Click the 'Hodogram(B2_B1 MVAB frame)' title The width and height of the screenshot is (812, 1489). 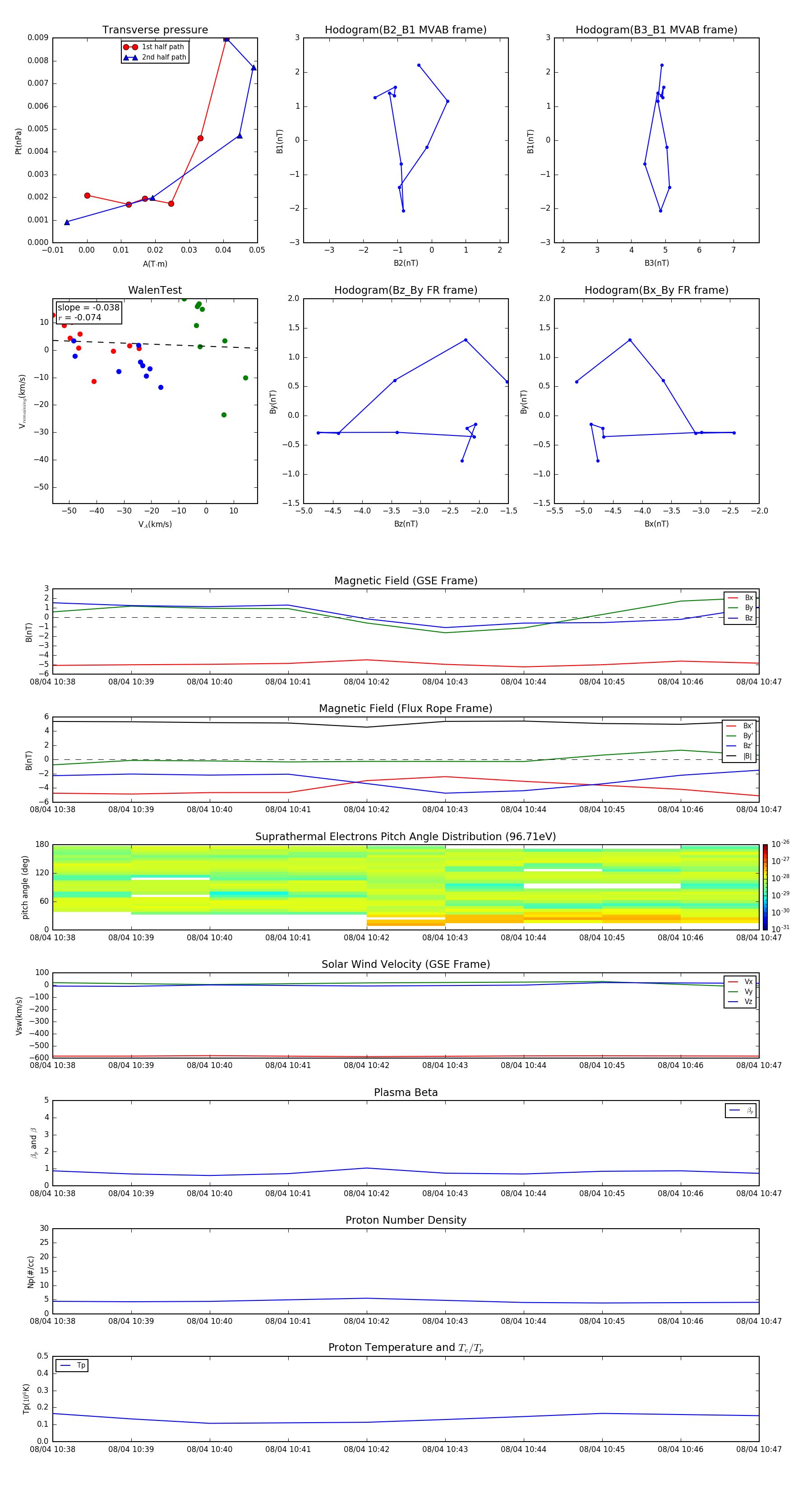[x=406, y=29]
